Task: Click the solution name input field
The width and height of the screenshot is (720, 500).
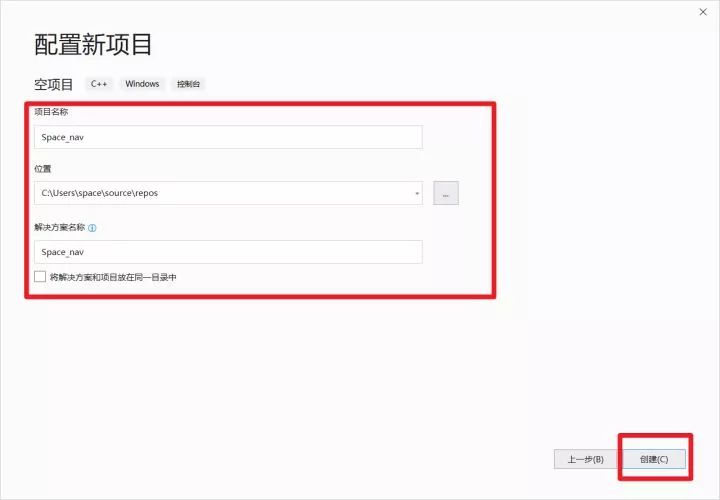Action: [228, 252]
